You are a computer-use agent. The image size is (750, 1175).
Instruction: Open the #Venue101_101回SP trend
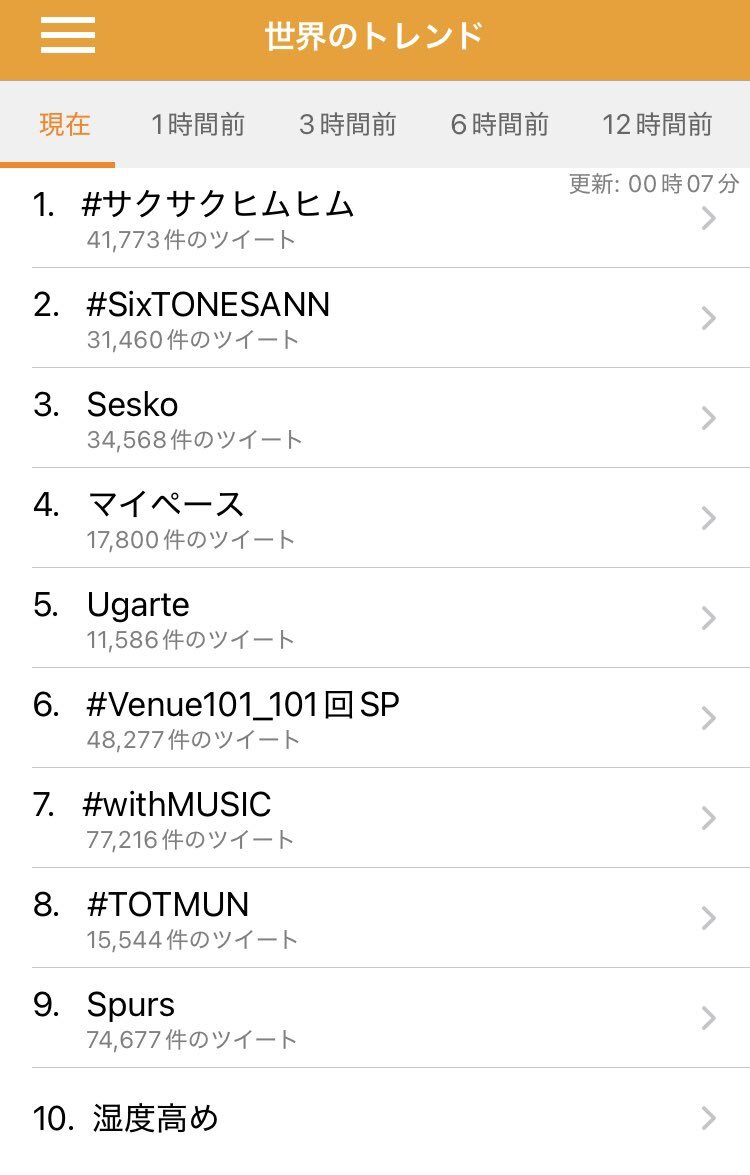click(x=243, y=705)
